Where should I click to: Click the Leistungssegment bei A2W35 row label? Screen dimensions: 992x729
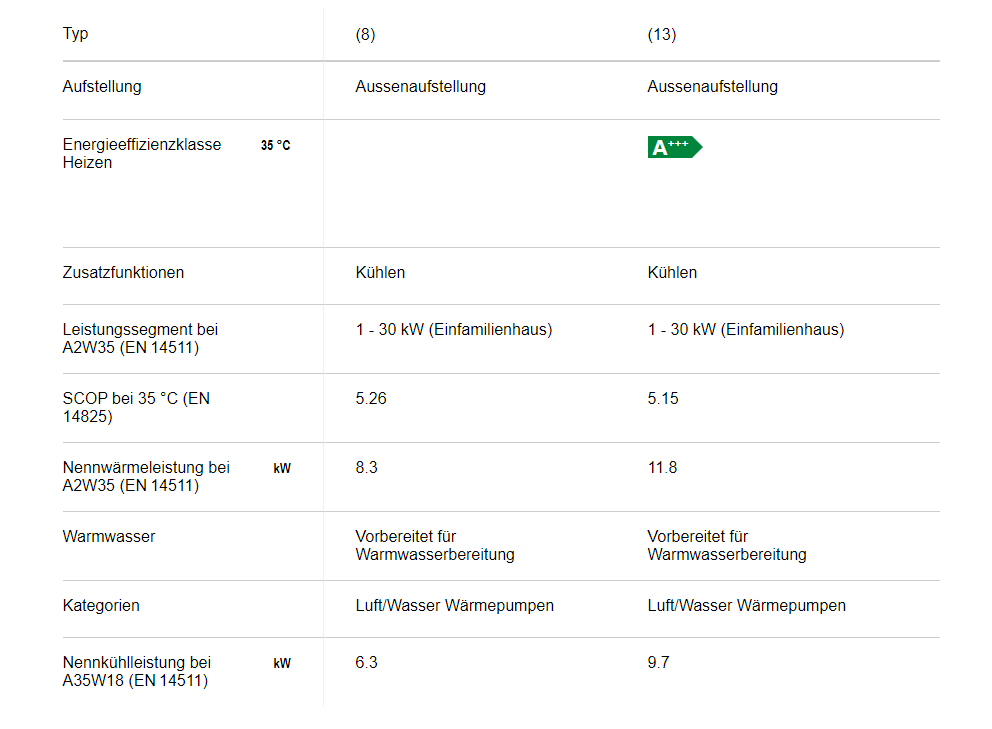click(140, 338)
